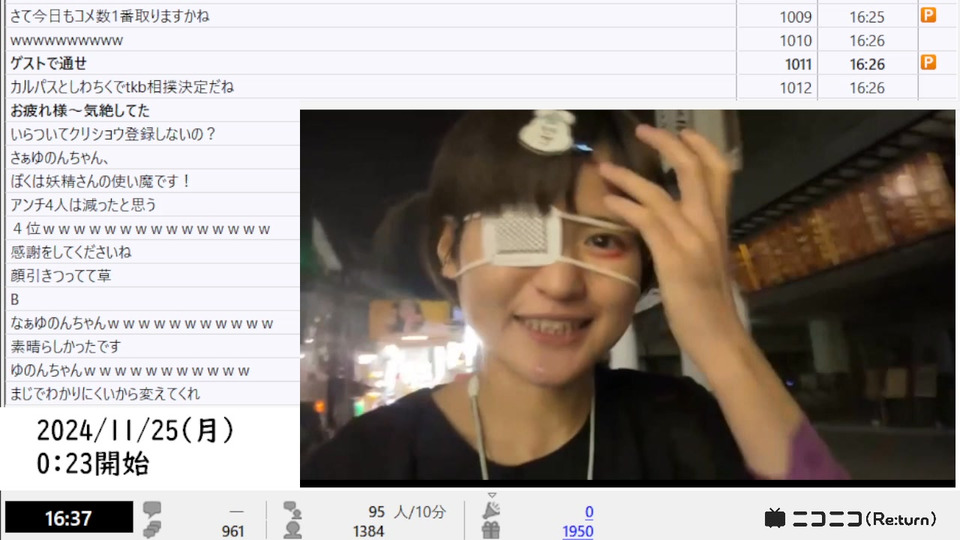Click the premium P icon in comment row 1009

click(x=928, y=15)
